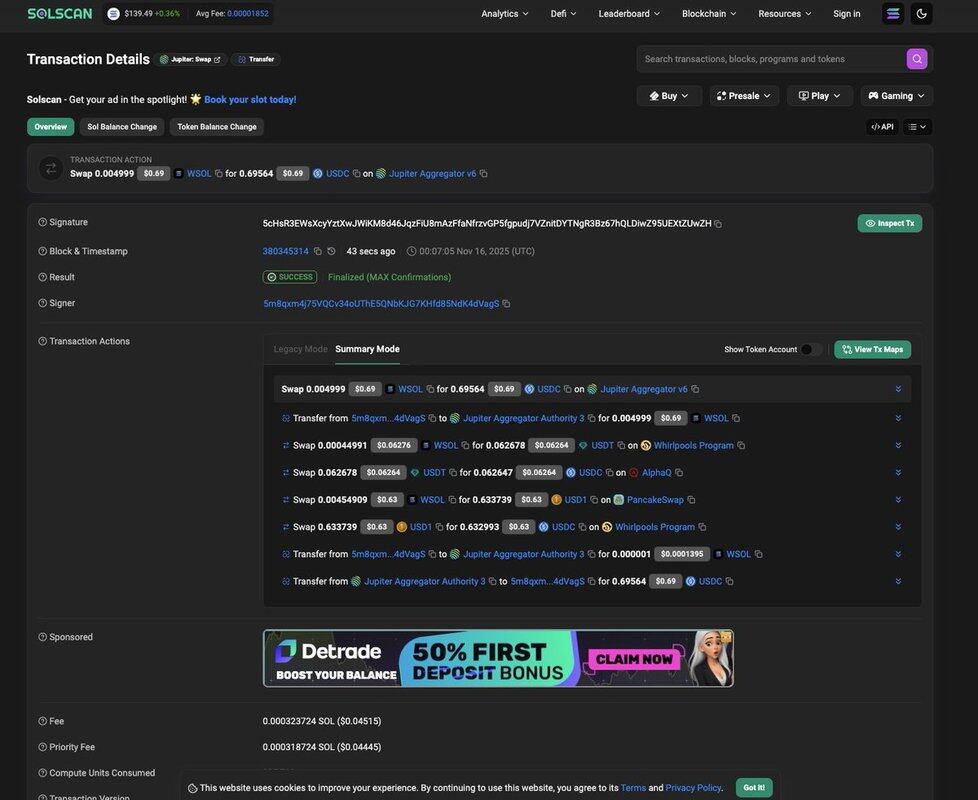Toggle dark mode moon icon

tap(921, 14)
